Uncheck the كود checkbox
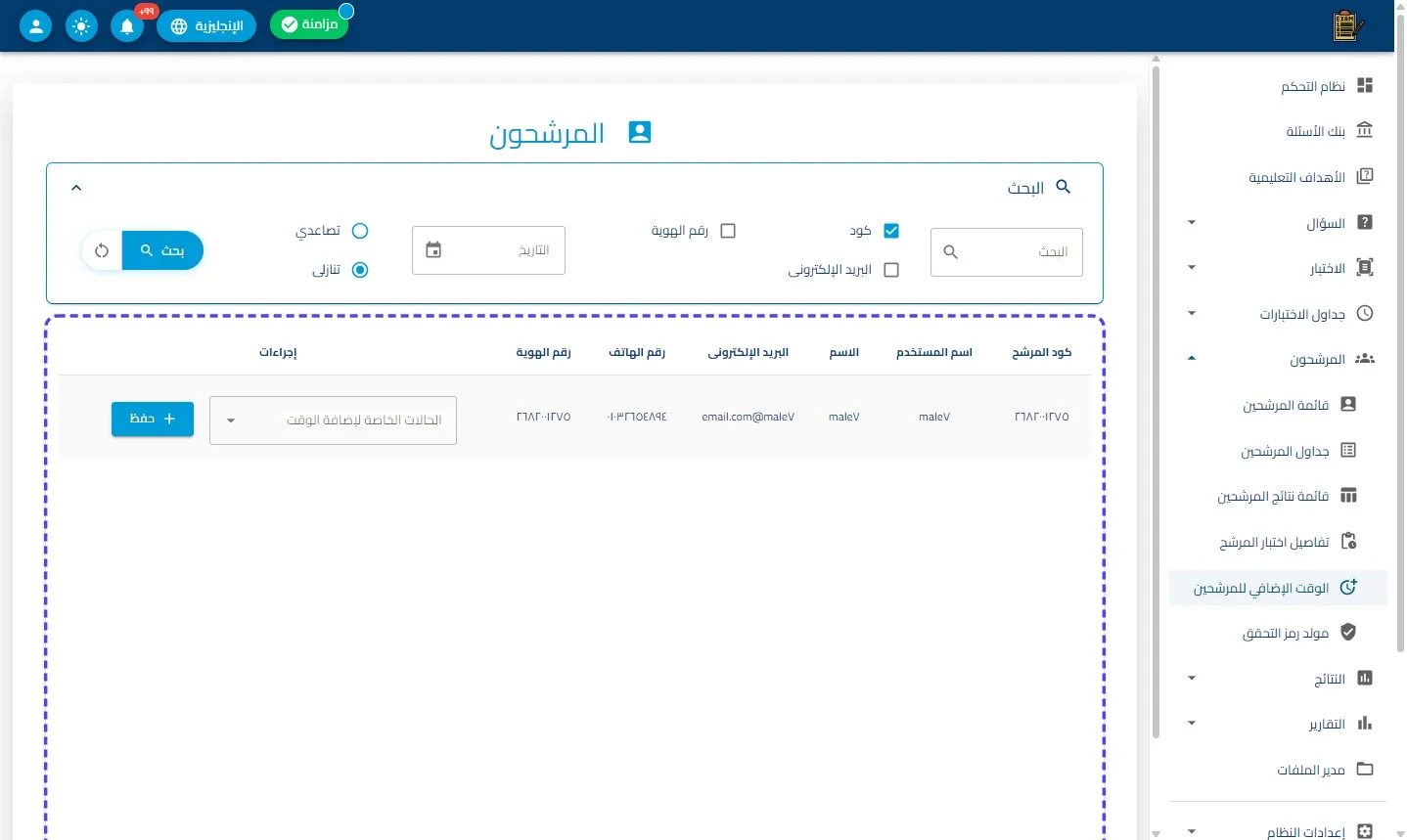The width and height of the screenshot is (1407, 840). point(890,231)
